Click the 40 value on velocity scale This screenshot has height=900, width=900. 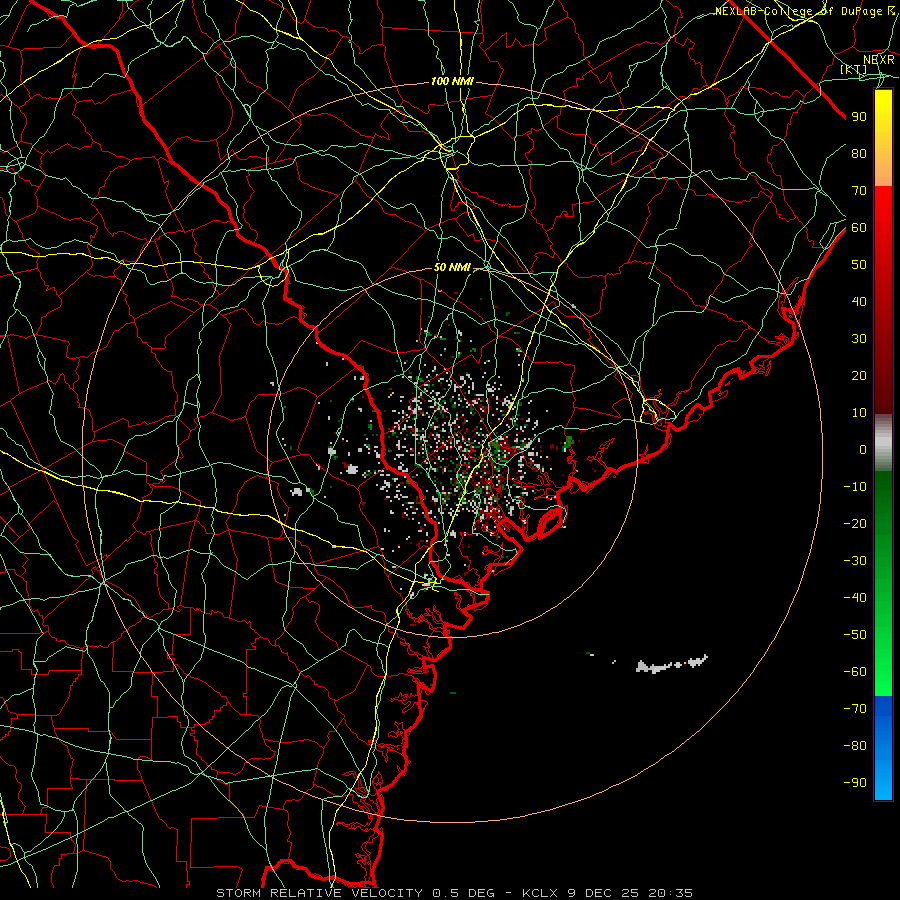coord(859,302)
